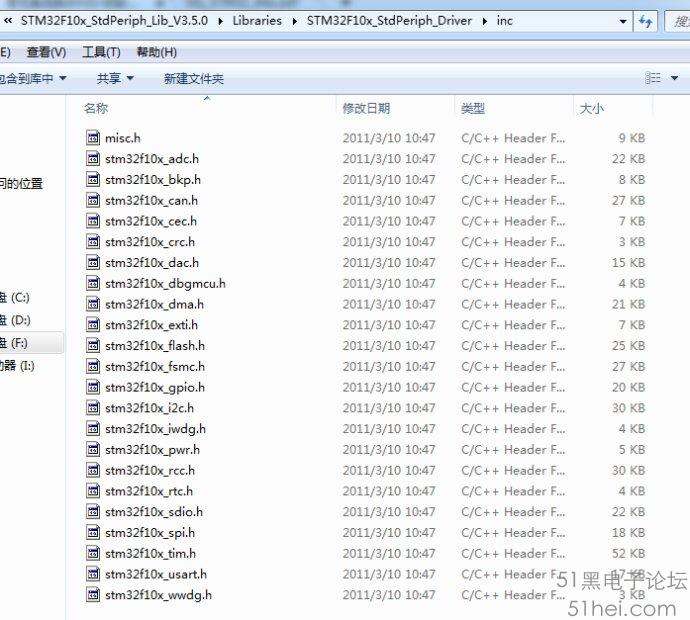Select the (C:) drive in navigation pane
690x620 pixels.
[15, 297]
